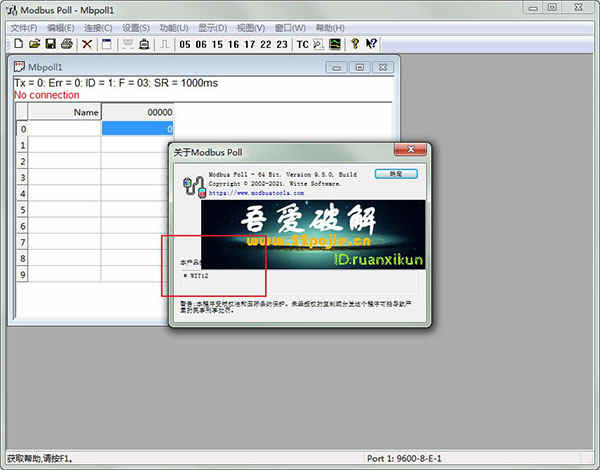Select row header 3 in Mbpoll1
The image size is (600, 470).
(x=23, y=177)
